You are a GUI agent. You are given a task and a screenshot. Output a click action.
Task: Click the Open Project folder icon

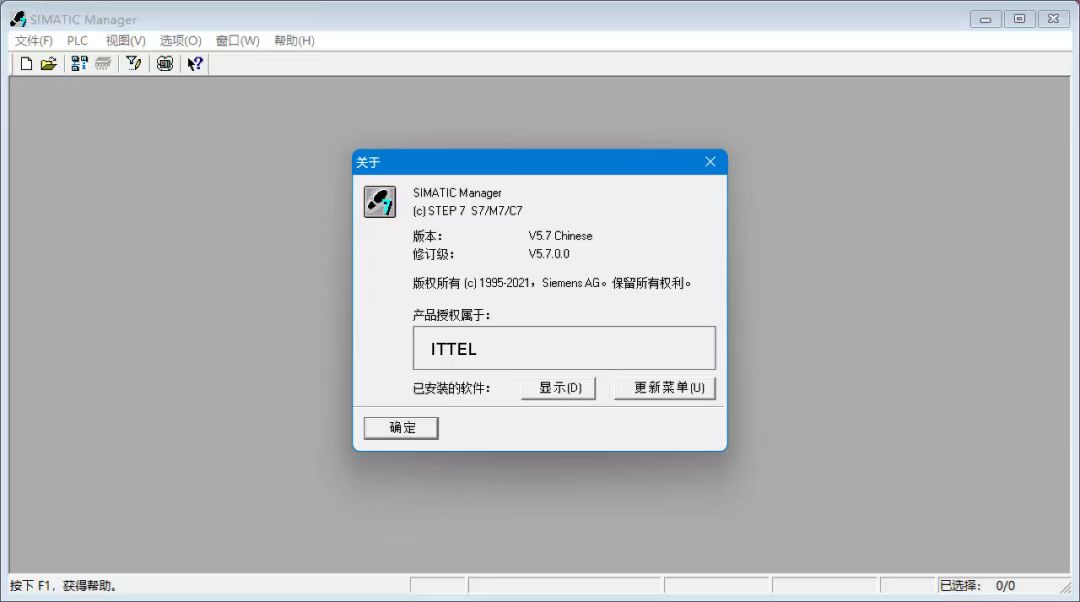pos(48,64)
